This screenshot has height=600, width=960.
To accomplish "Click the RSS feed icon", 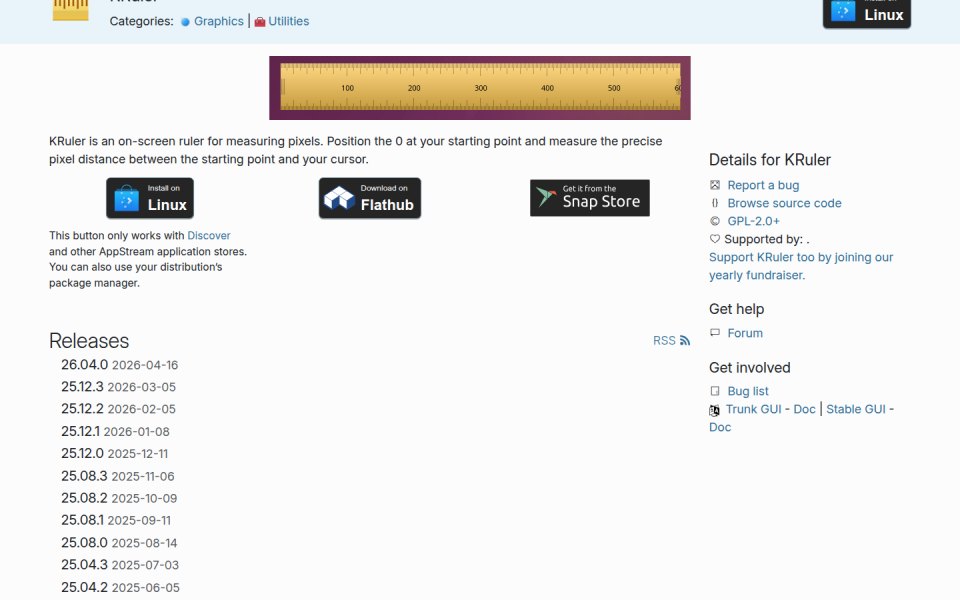I will point(685,340).
